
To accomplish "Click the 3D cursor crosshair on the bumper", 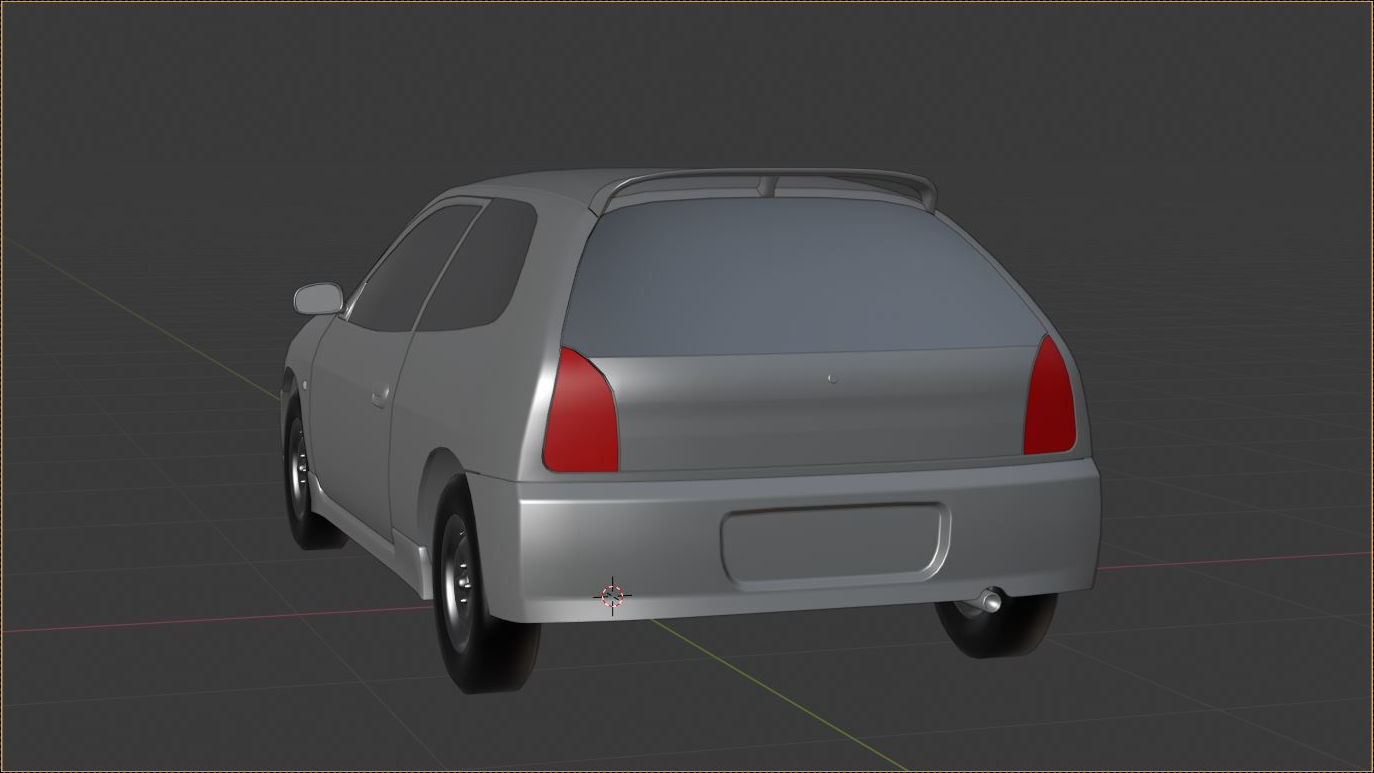I will click(612, 596).
